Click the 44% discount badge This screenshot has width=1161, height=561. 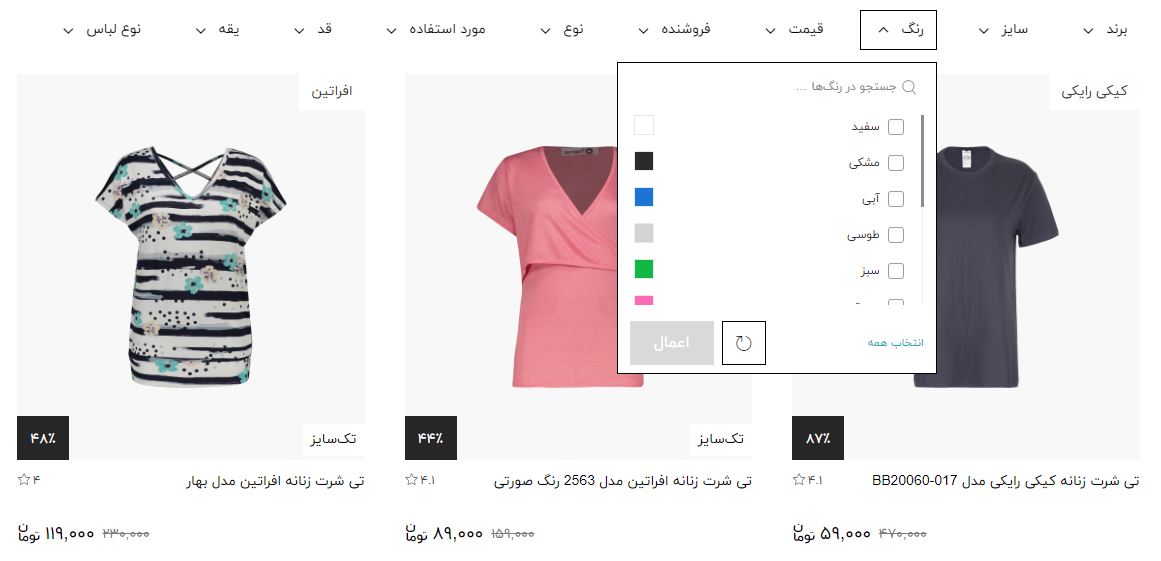[431, 438]
